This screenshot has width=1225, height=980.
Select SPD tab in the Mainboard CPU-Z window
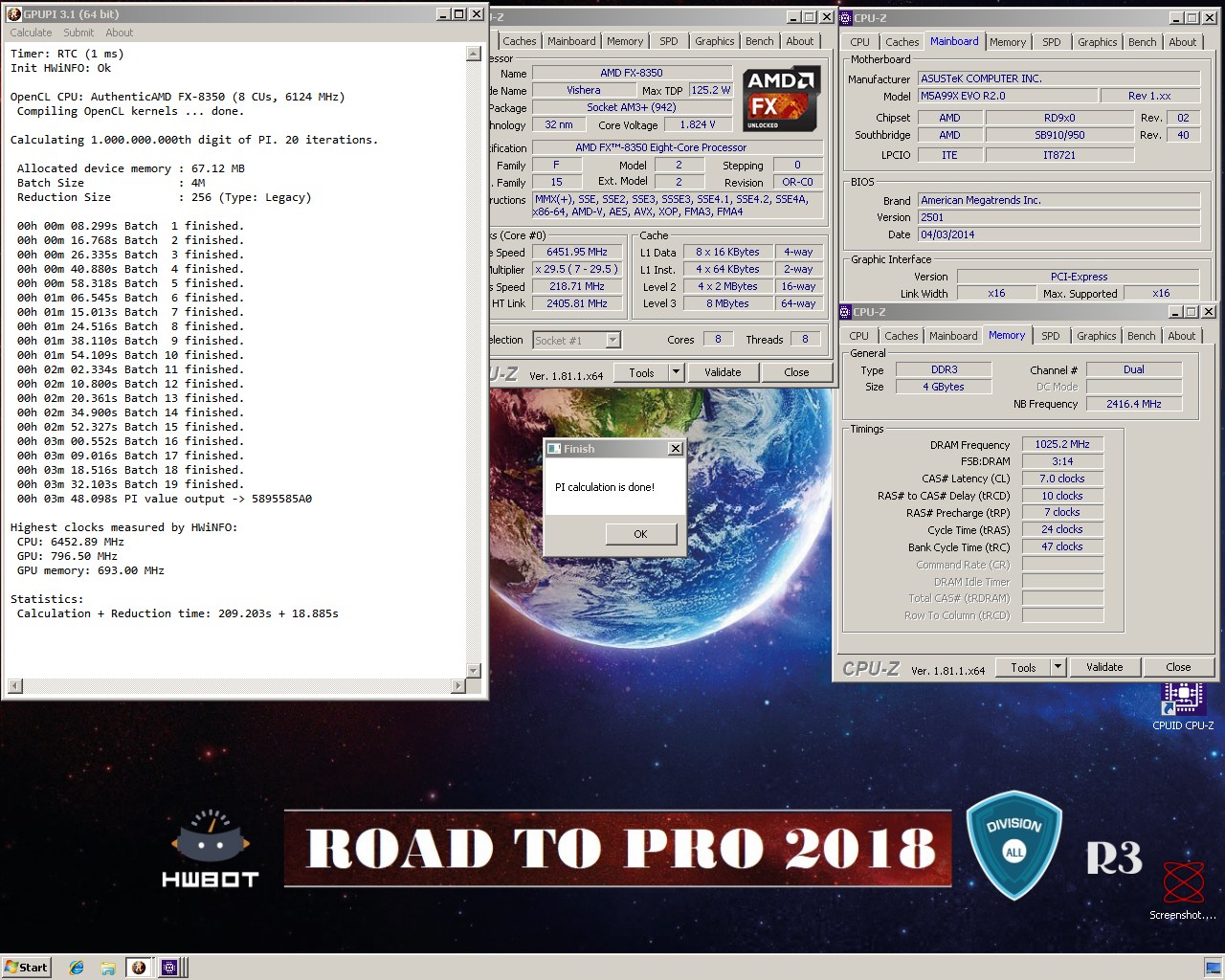coord(1052,42)
